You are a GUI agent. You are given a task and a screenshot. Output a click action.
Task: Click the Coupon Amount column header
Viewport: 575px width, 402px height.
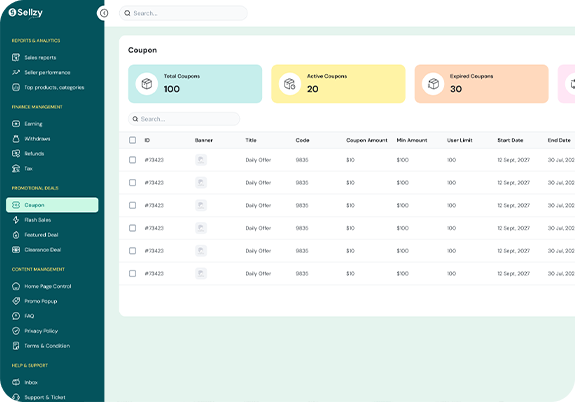(x=367, y=140)
